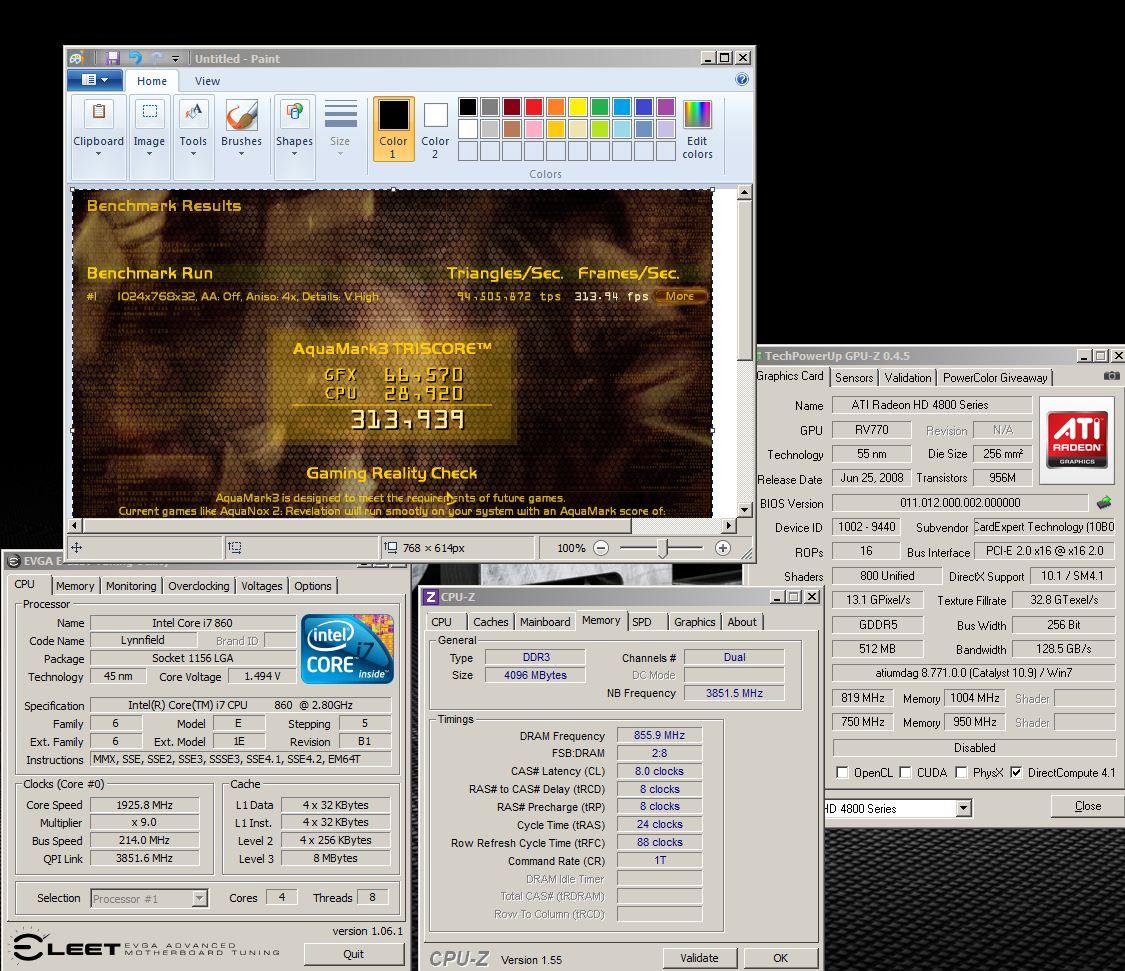Click the DRAM Frequency value 855.9 MHz
The image size is (1125, 971).
(659, 736)
